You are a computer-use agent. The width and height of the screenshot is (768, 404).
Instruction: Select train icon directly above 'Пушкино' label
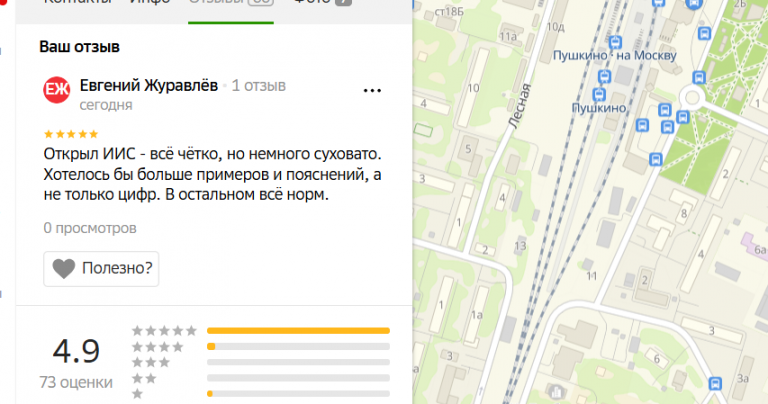pyautogui.click(x=599, y=95)
